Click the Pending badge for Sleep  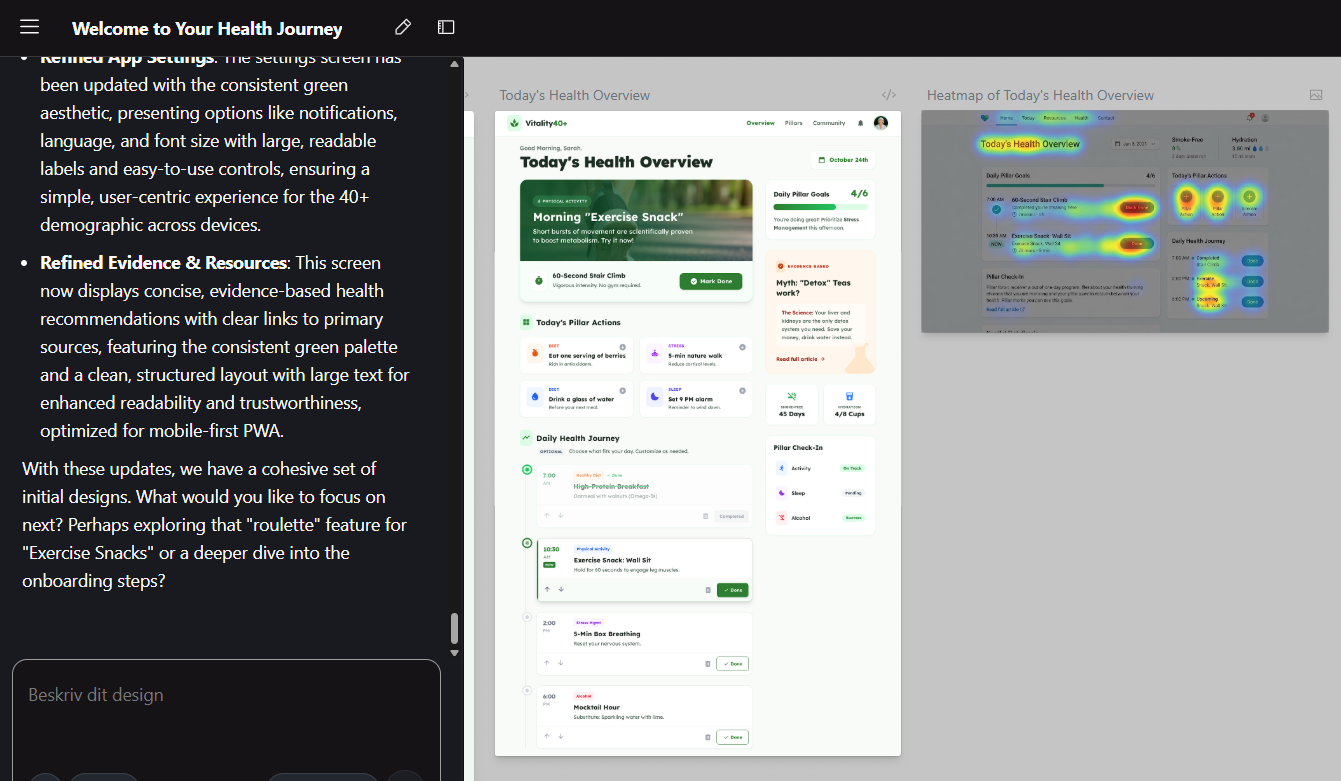click(853, 493)
